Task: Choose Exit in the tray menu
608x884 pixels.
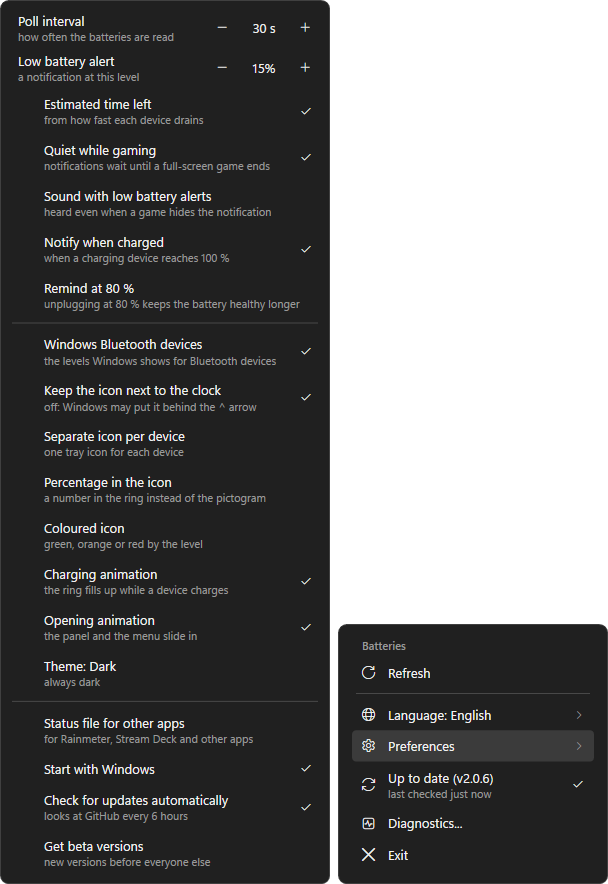Action: [x=473, y=855]
